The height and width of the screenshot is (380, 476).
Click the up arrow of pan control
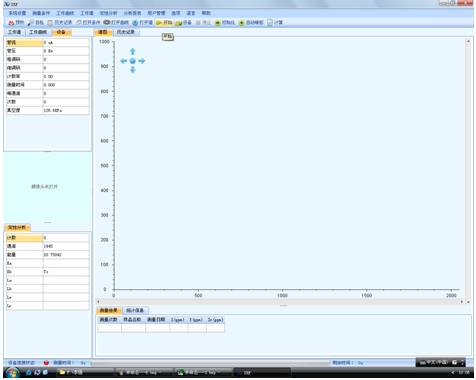133,51
